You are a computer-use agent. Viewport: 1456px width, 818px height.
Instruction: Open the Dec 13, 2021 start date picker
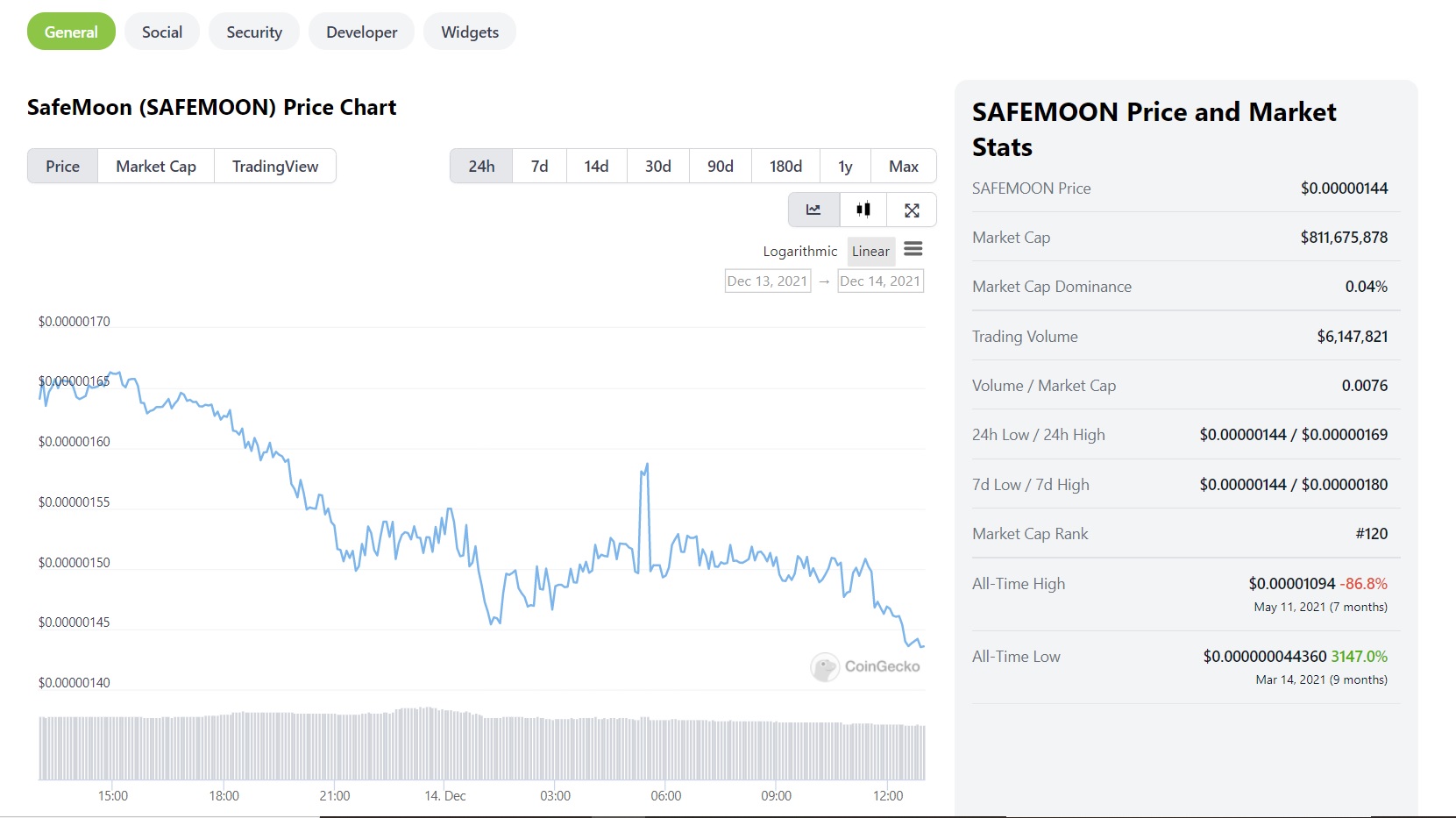coord(767,281)
